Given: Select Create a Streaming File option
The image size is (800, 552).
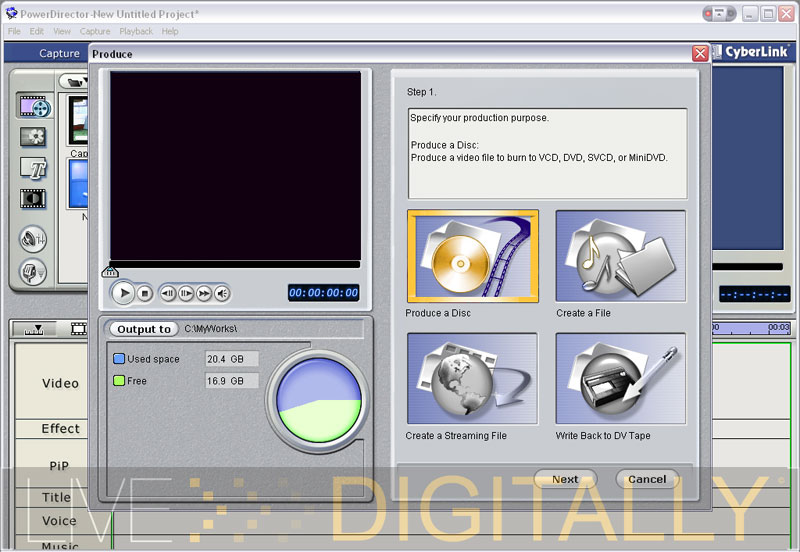Looking at the screenshot, I should [x=472, y=379].
